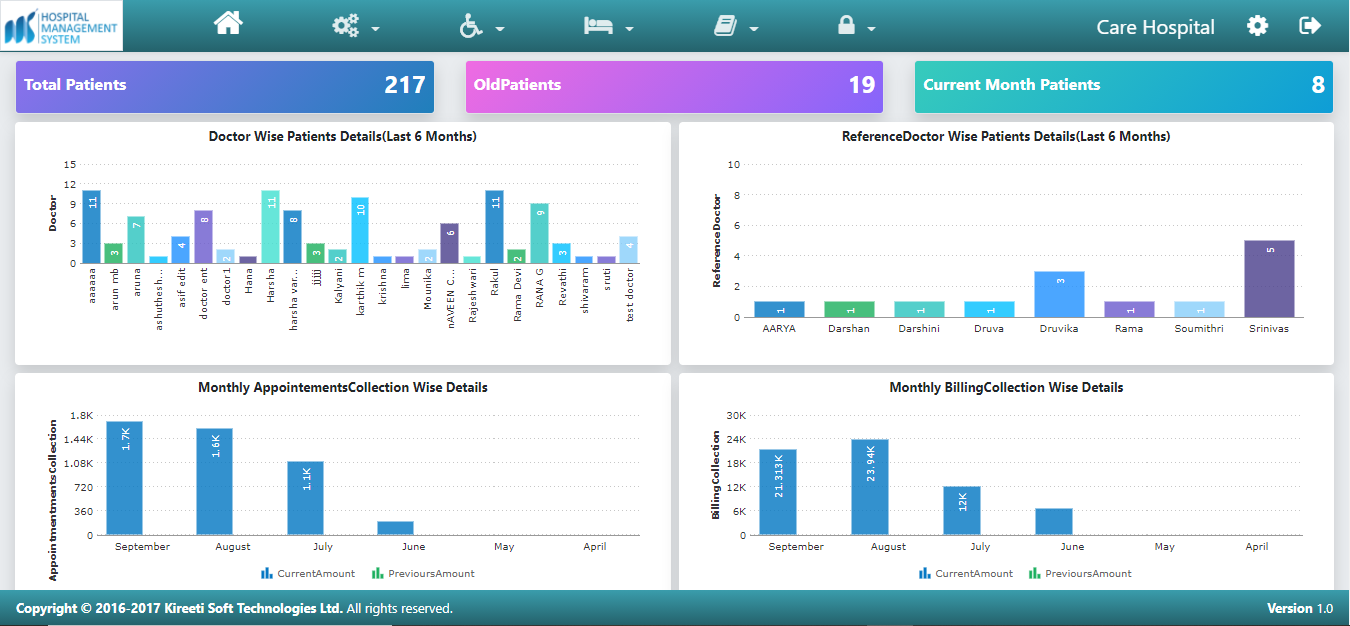The image size is (1350, 626).
Task: Open the wheelchair patient menu icon
Action: (472, 26)
